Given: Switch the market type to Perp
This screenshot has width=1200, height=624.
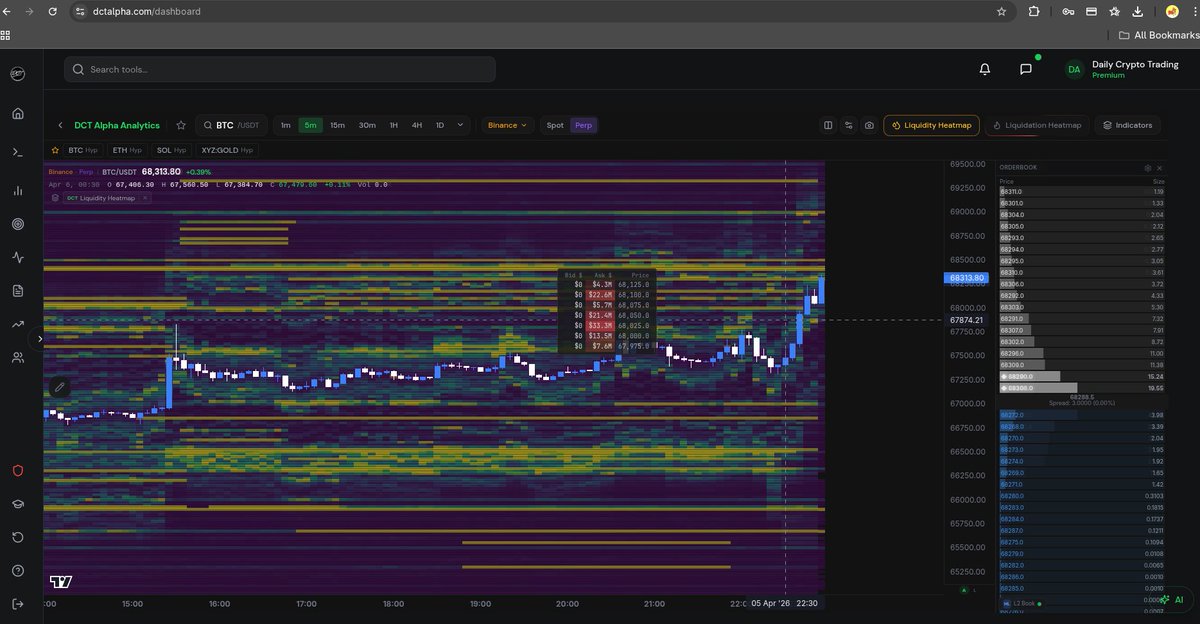Looking at the screenshot, I should click(x=583, y=125).
